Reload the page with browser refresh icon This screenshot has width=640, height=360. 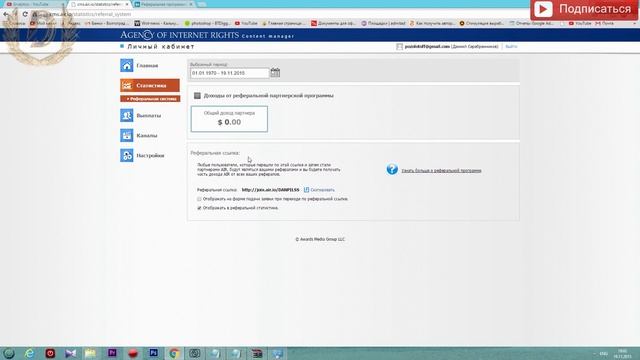coord(25,14)
